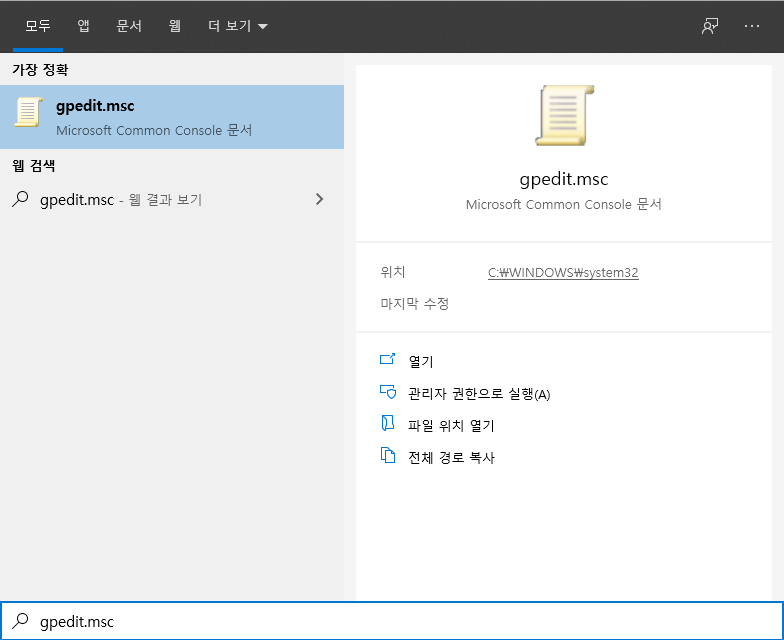This screenshot has width=784, height=640.
Task: Click the gpedit.msc title in preview pane
Action: click(564, 180)
